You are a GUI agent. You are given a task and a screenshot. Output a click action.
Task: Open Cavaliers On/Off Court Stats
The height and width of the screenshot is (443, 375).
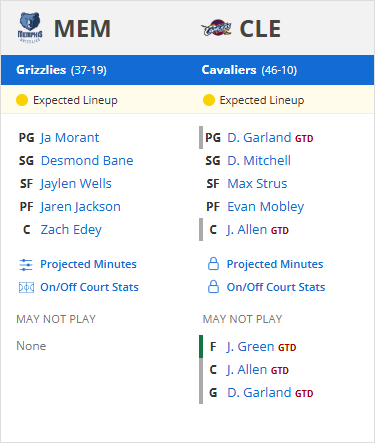click(276, 287)
